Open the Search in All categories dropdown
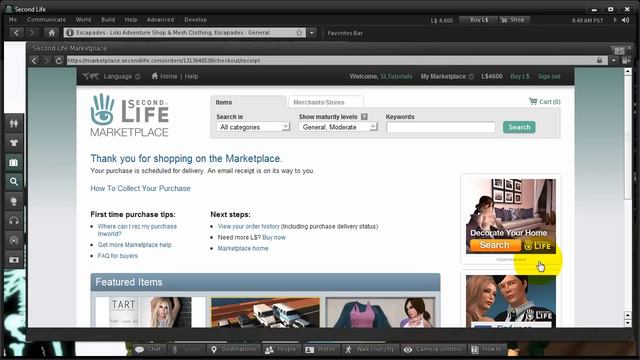Screen dimensions: 640x360 (253, 127)
